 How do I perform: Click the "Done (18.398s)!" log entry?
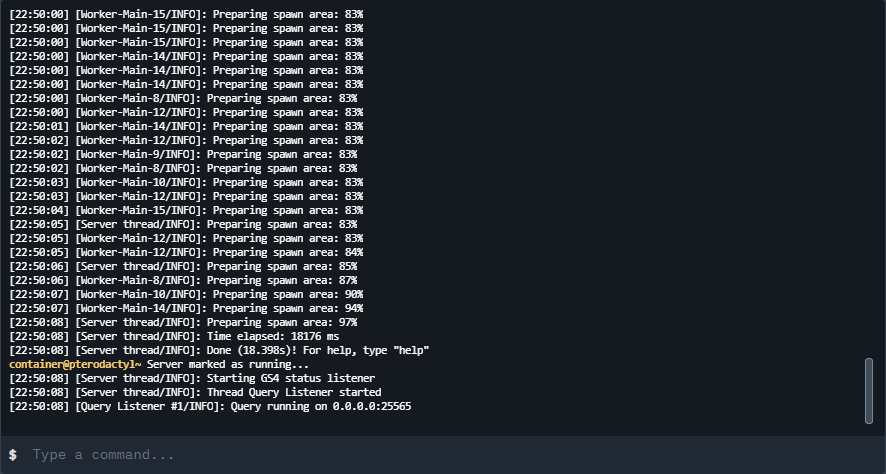219,350
